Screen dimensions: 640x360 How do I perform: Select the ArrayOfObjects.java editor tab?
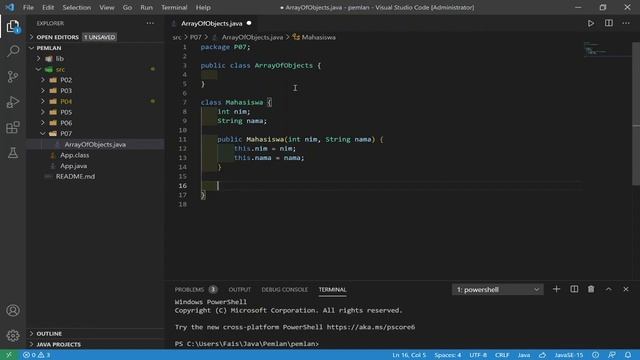(x=211, y=24)
